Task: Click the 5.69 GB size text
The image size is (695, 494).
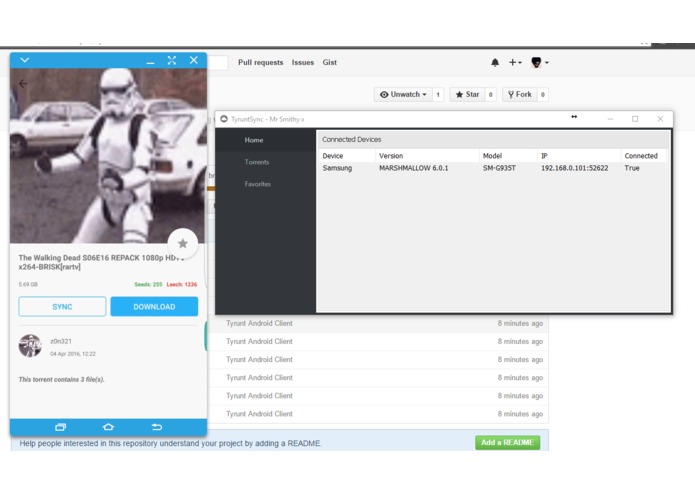Action: point(28,284)
